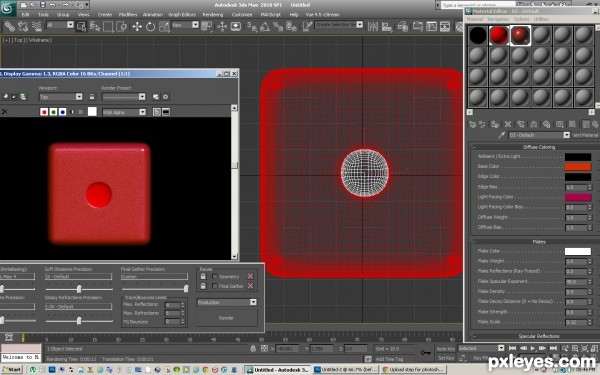Open the Graph Editors menu

182,15
